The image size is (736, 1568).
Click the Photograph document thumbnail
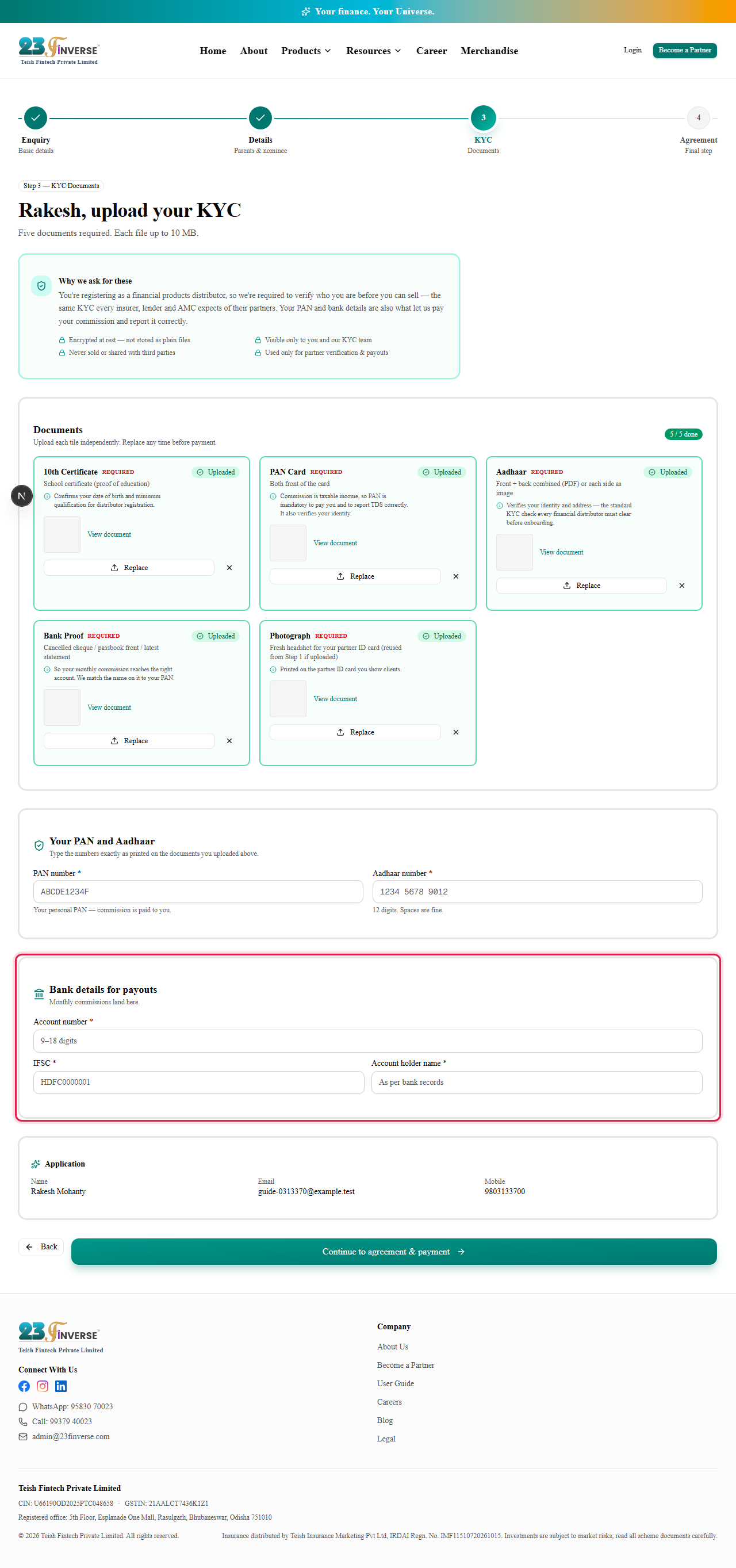287,699
